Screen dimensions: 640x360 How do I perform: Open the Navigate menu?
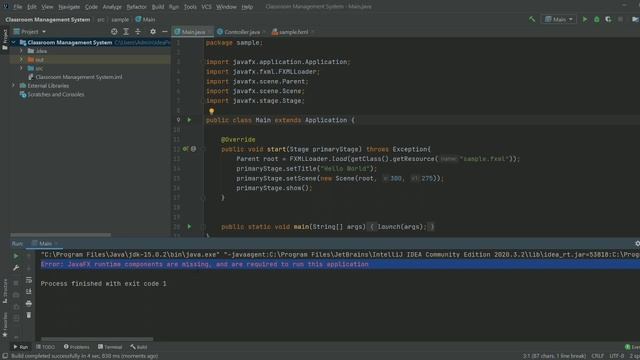coord(69,7)
